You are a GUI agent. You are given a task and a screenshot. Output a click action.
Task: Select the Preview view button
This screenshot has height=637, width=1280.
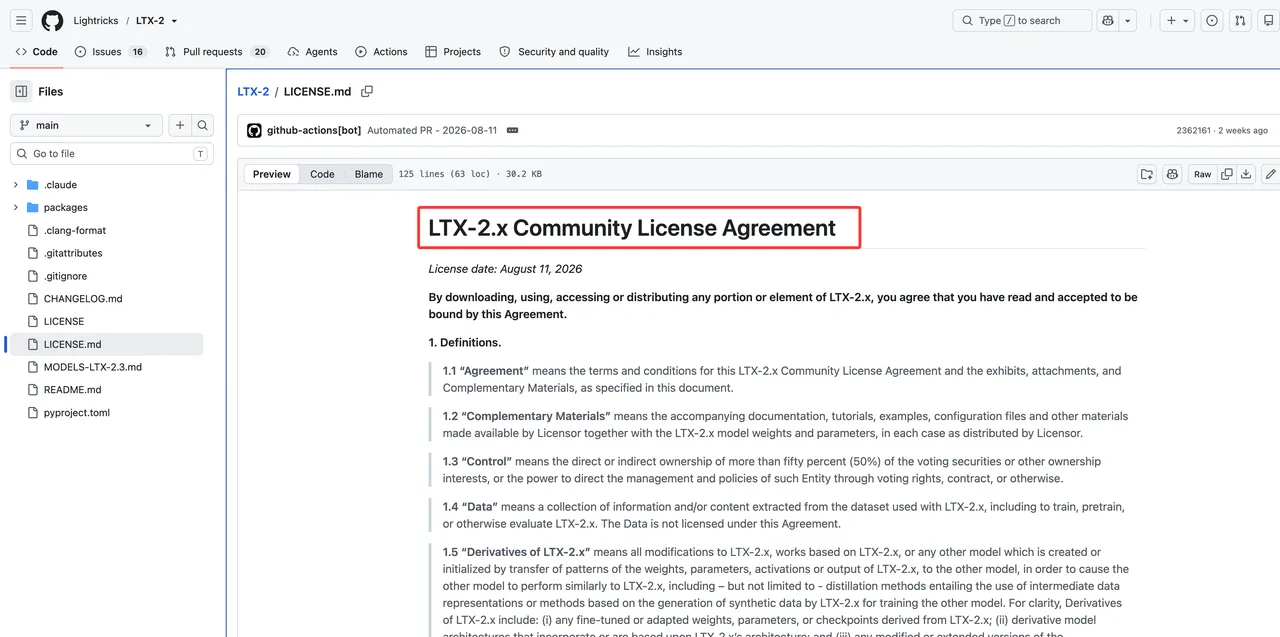click(272, 174)
